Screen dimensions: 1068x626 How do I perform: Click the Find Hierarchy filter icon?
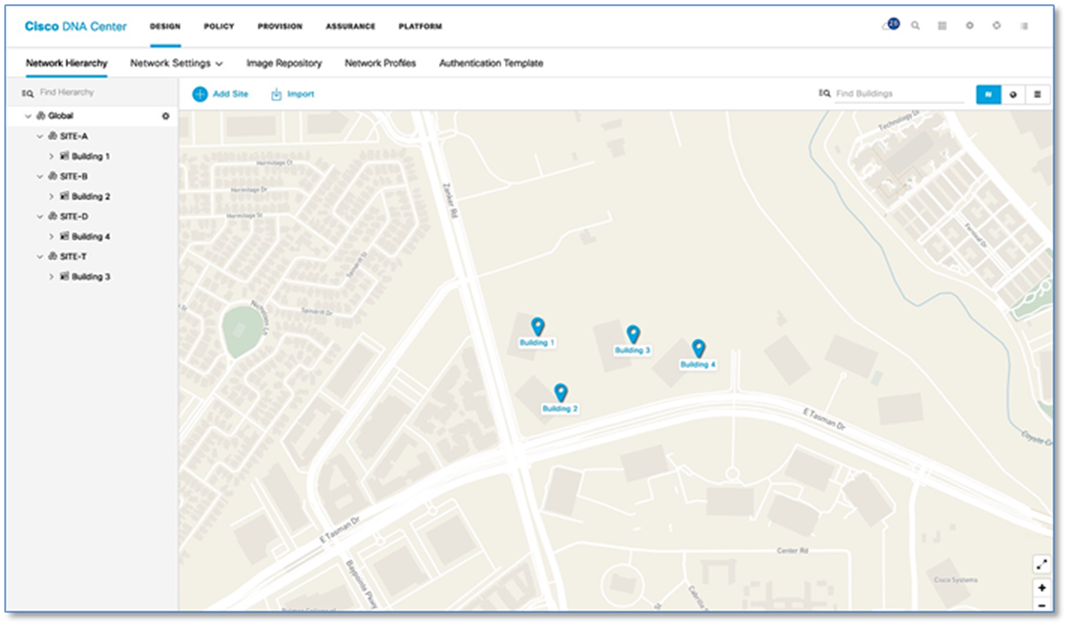[27, 93]
